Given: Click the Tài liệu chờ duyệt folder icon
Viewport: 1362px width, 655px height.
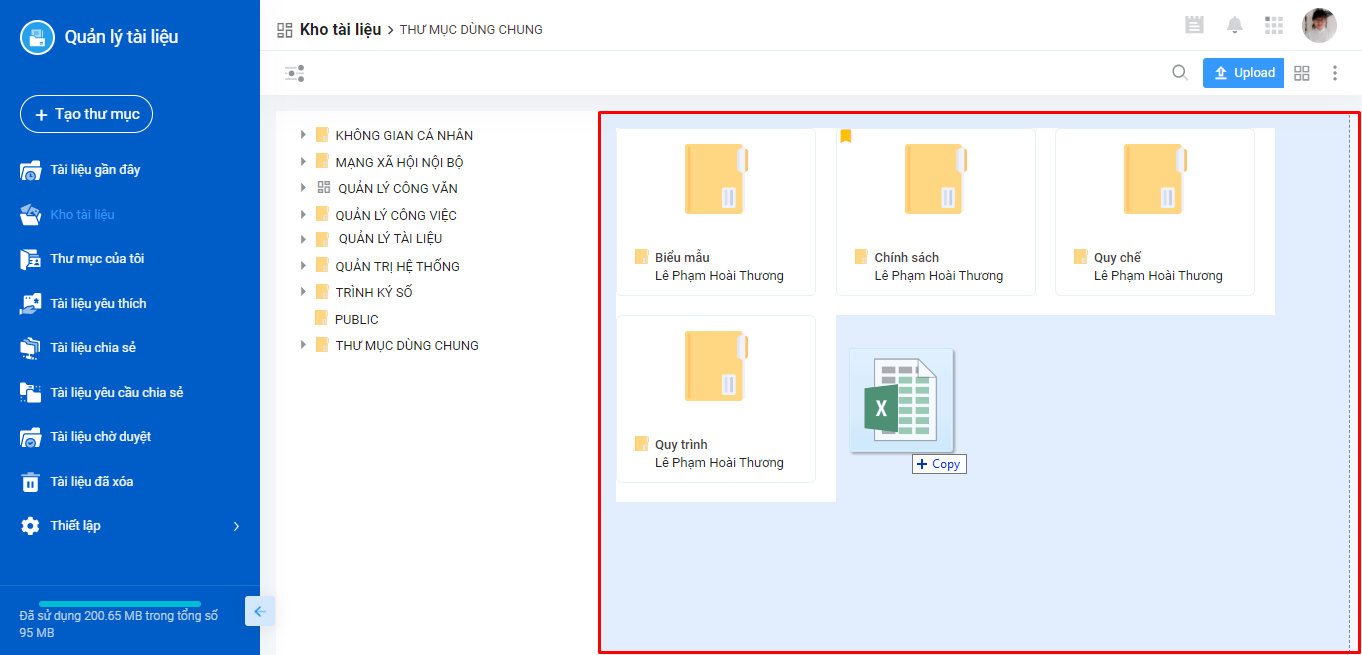Looking at the screenshot, I should 31,437.
